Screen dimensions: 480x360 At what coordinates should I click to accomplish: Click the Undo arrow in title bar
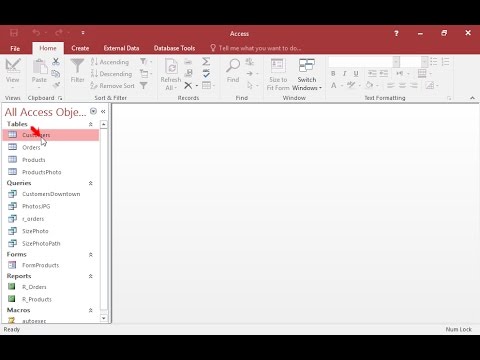36,32
